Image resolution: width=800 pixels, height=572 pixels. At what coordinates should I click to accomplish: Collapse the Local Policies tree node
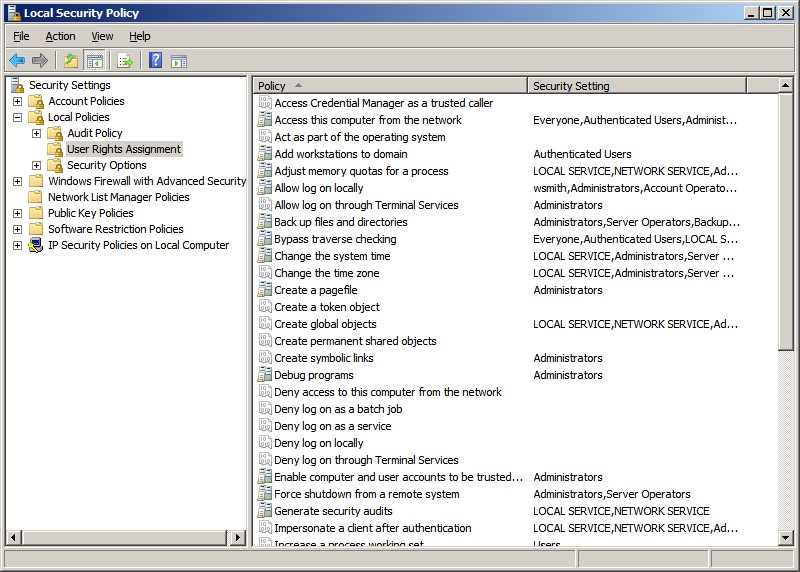pyautogui.click(x=17, y=117)
